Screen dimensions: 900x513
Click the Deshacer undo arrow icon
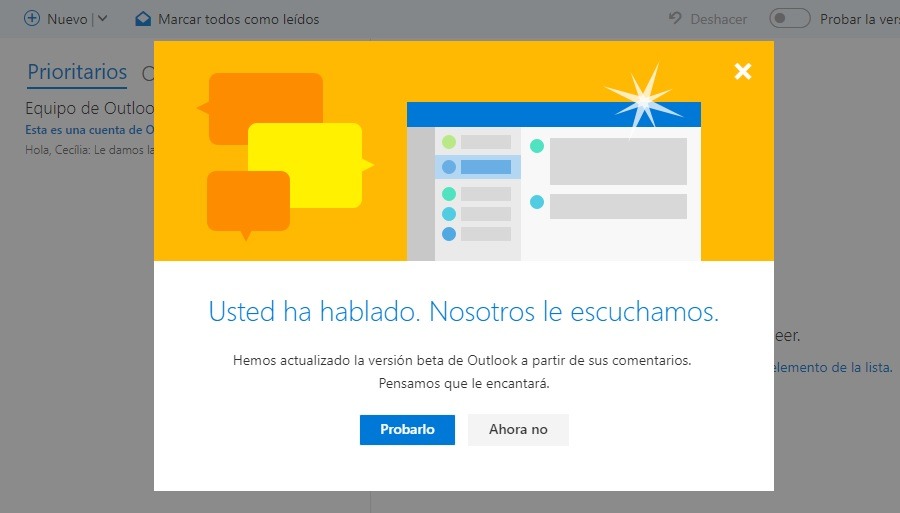point(675,18)
